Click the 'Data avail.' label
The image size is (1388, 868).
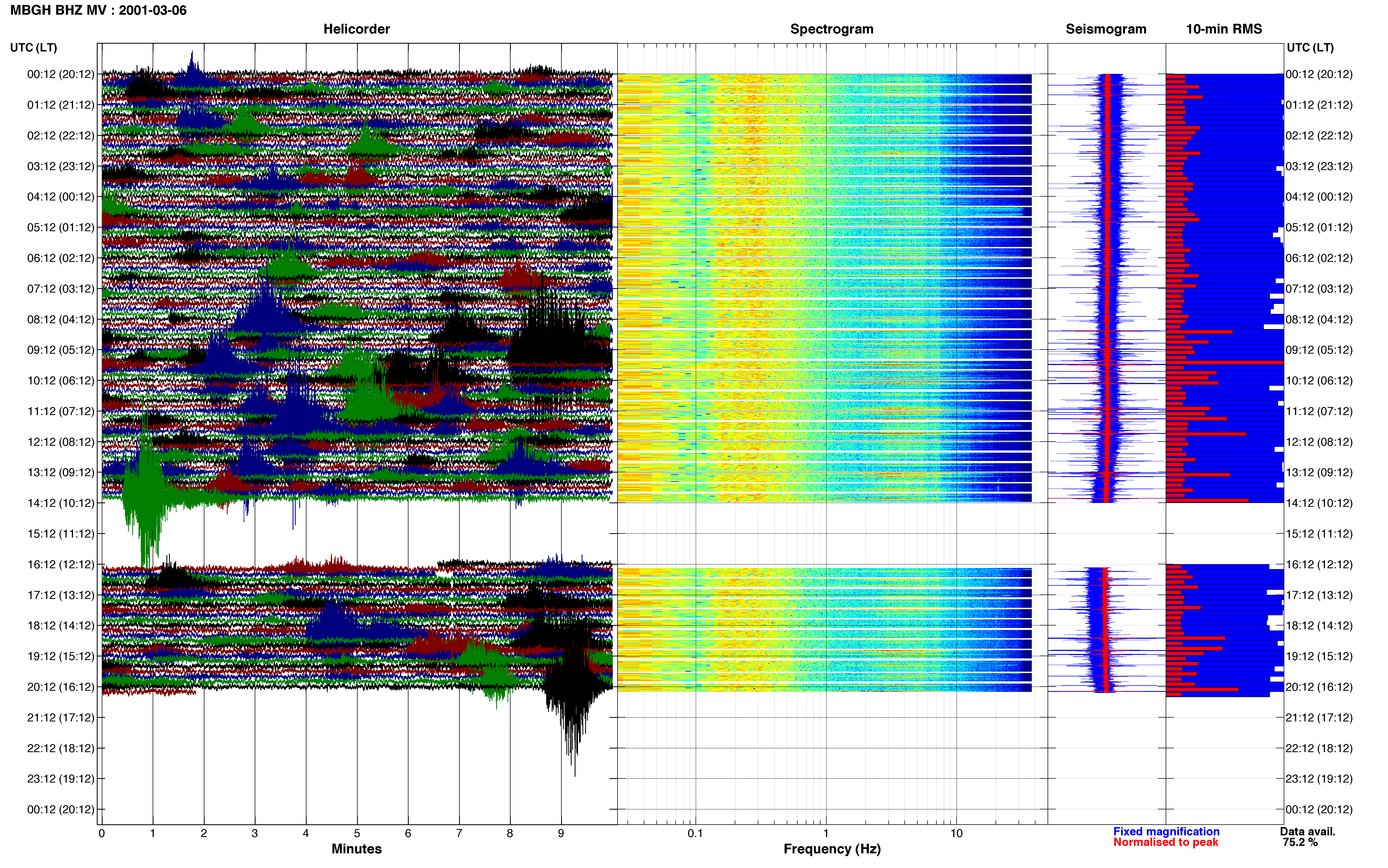click(1308, 831)
